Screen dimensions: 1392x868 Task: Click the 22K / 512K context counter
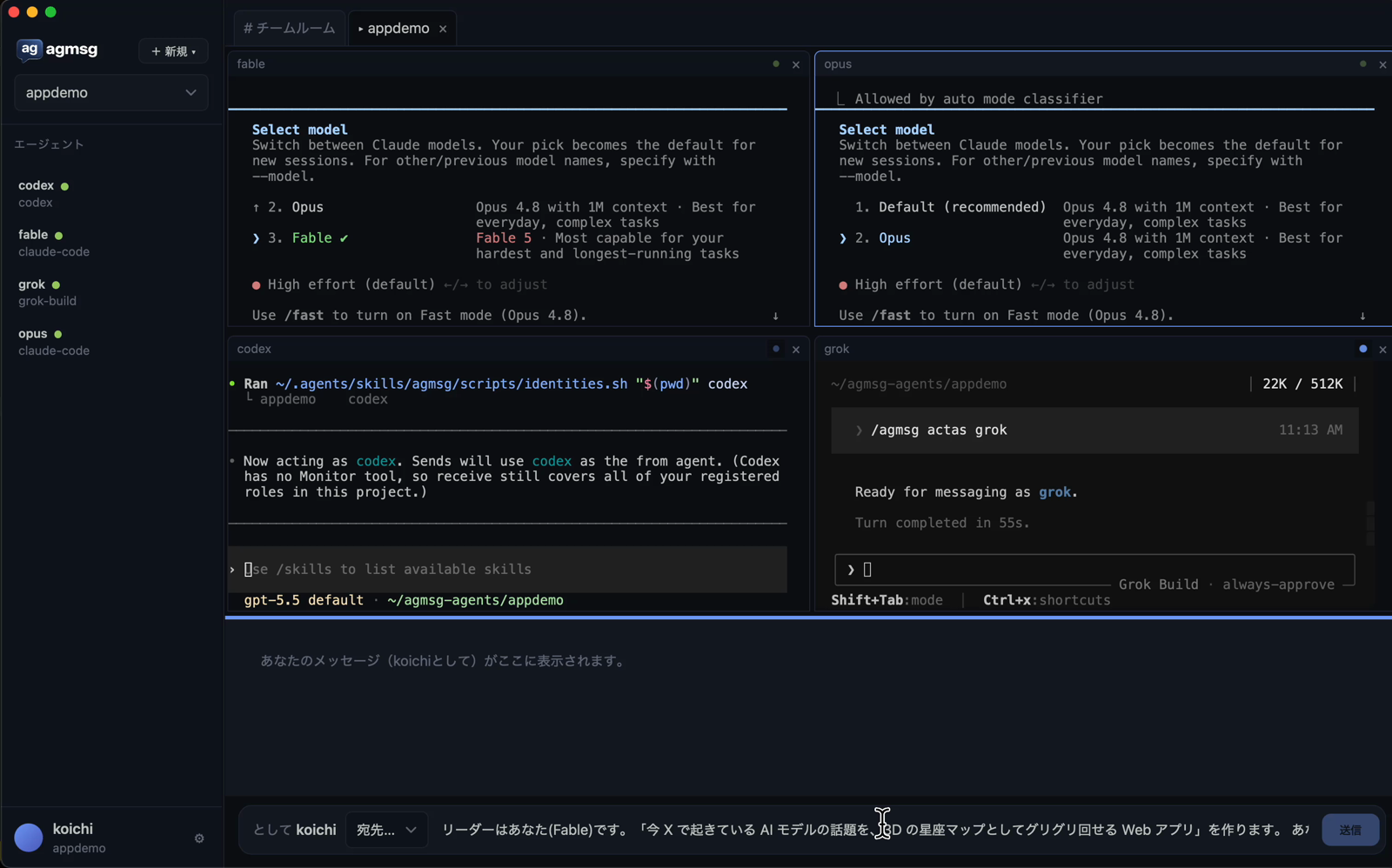[x=1302, y=384]
